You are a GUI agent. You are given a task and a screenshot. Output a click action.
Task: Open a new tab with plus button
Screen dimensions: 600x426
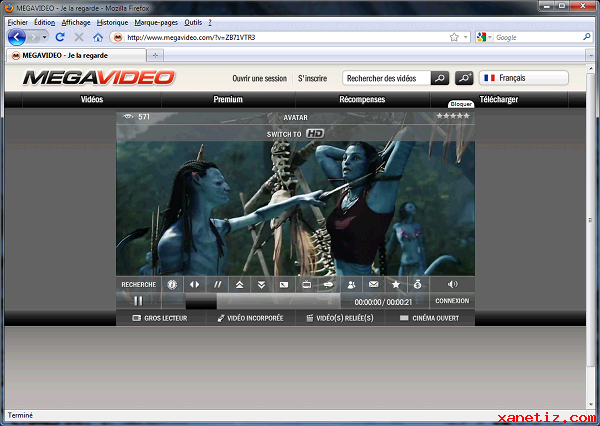pos(155,55)
